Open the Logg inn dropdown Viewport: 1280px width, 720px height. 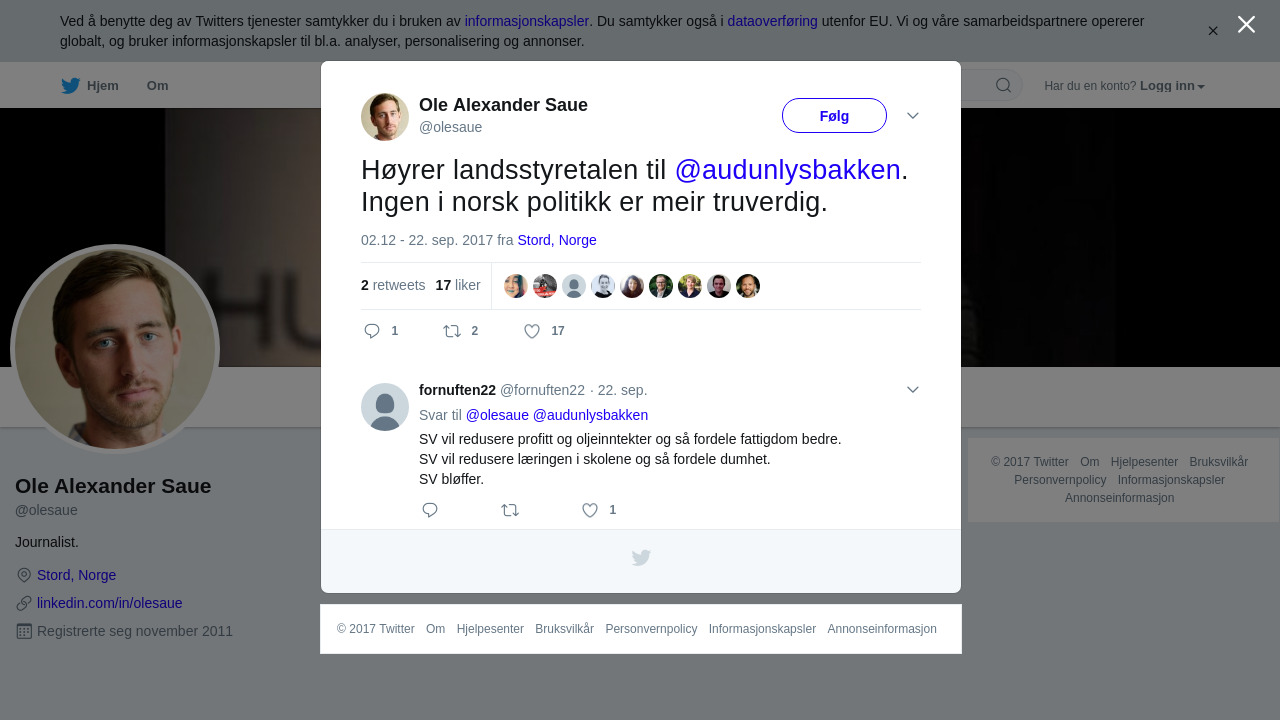pyautogui.click(x=1172, y=86)
